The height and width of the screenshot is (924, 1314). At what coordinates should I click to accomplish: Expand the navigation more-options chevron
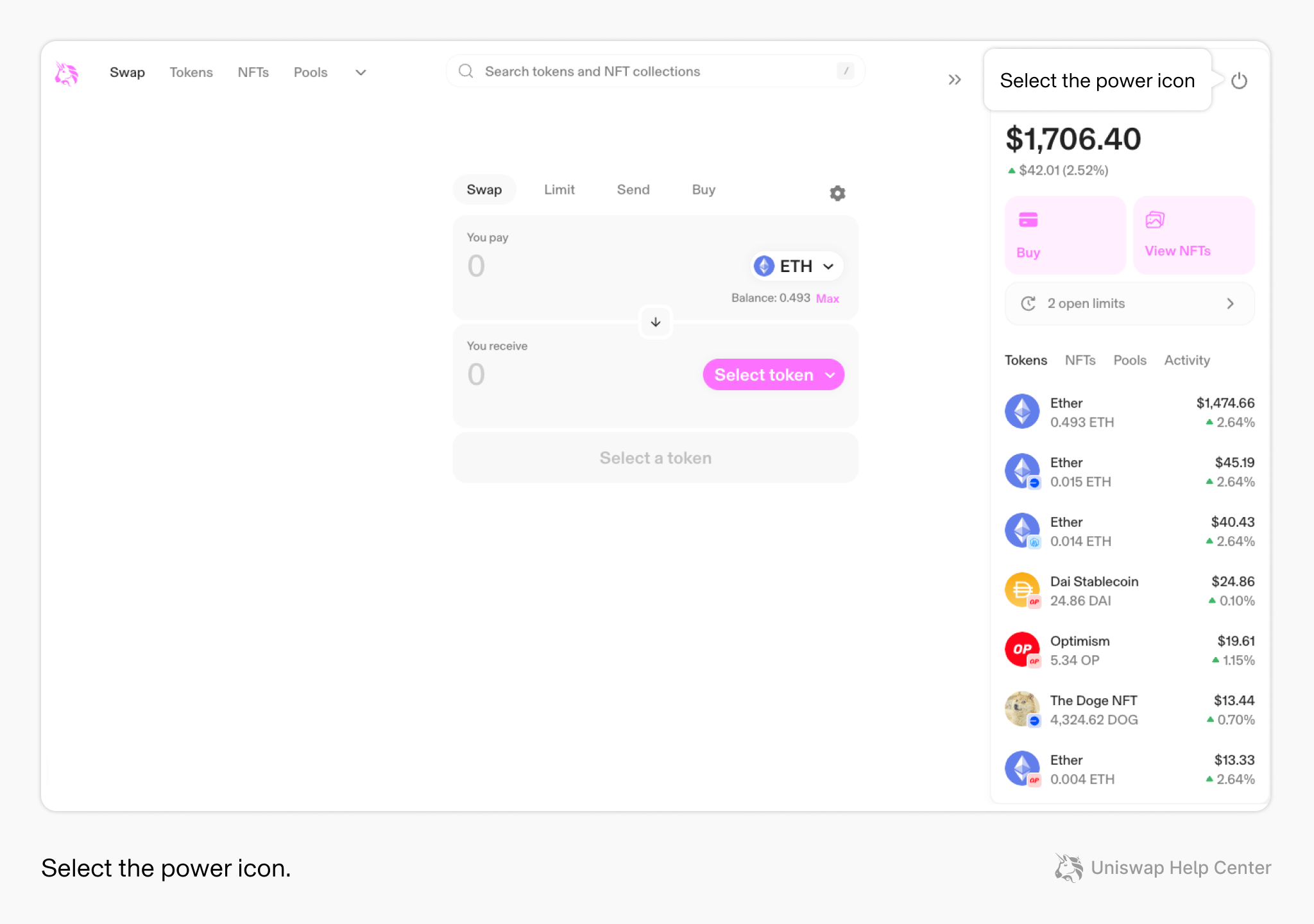[x=361, y=73]
